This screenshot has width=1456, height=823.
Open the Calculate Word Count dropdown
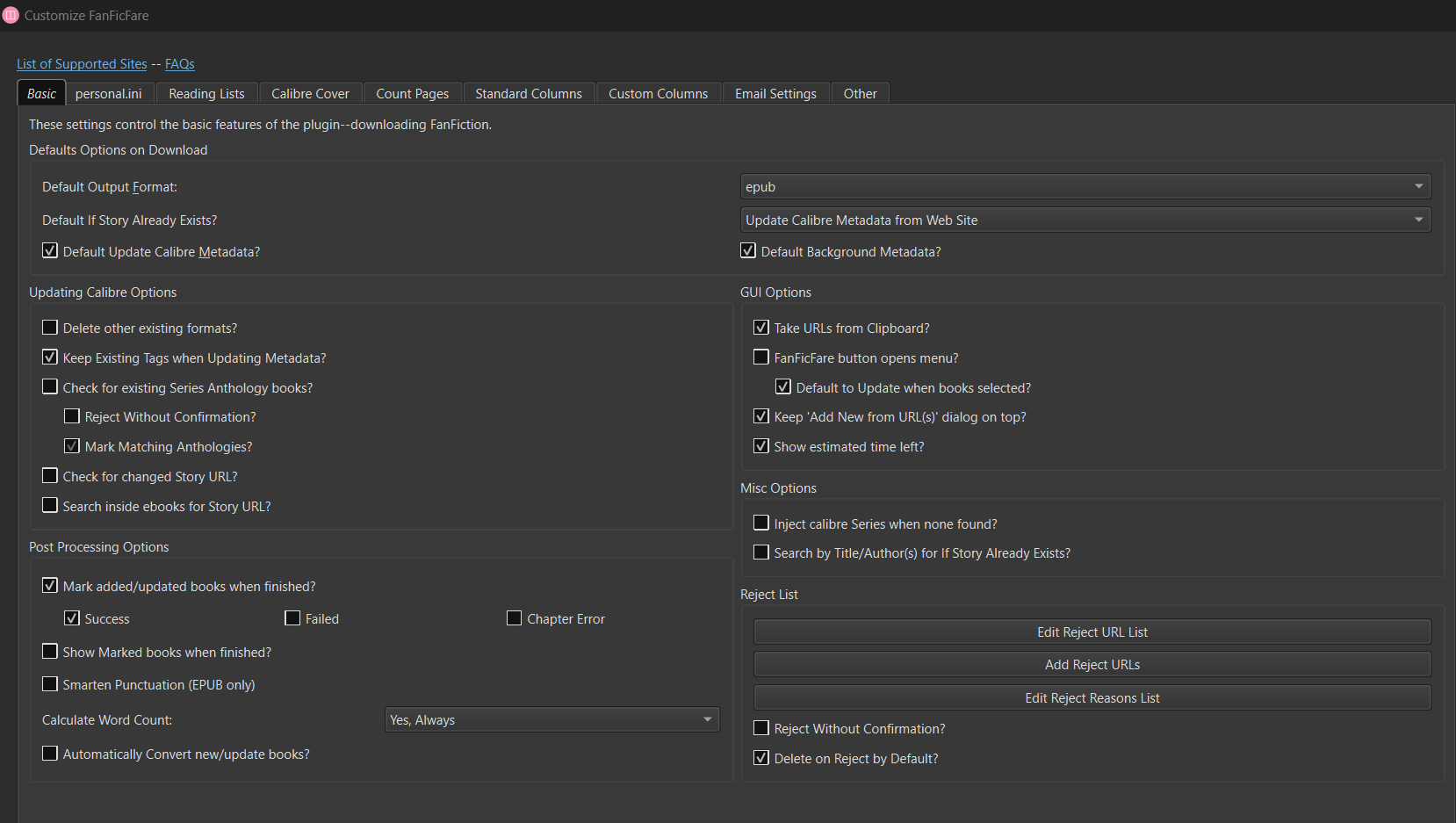[551, 720]
